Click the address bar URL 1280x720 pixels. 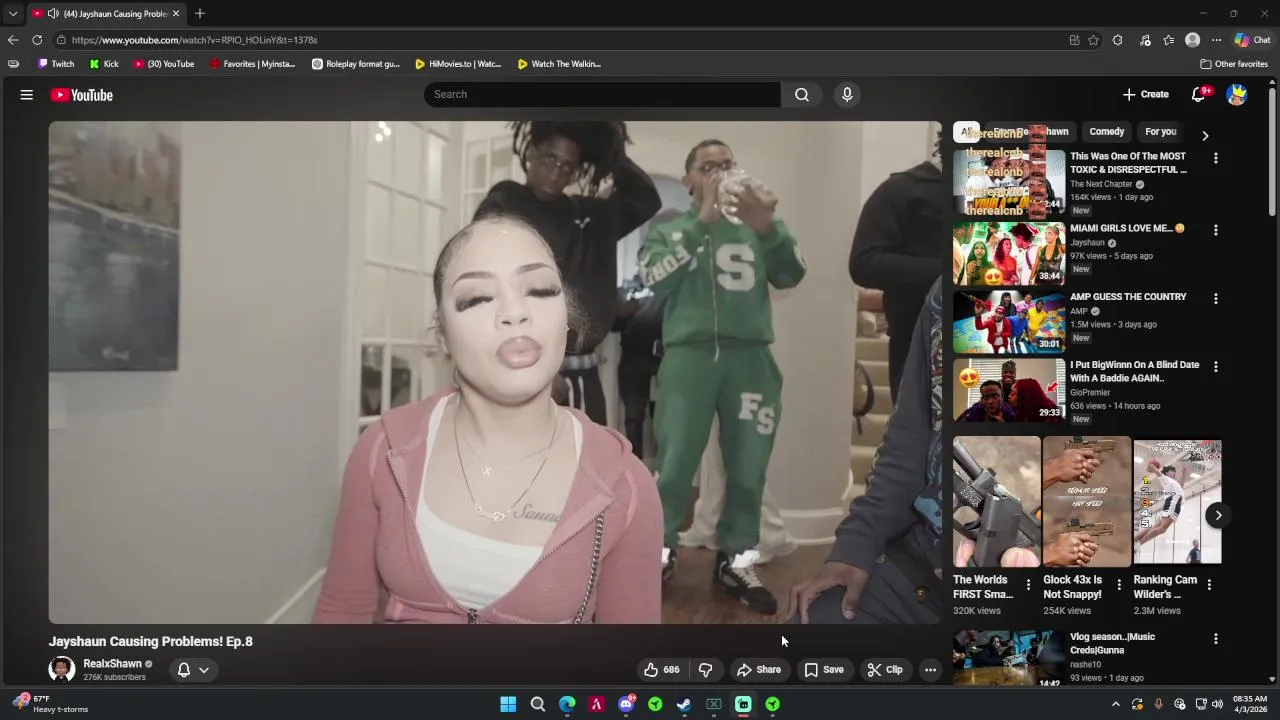coord(194,40)
